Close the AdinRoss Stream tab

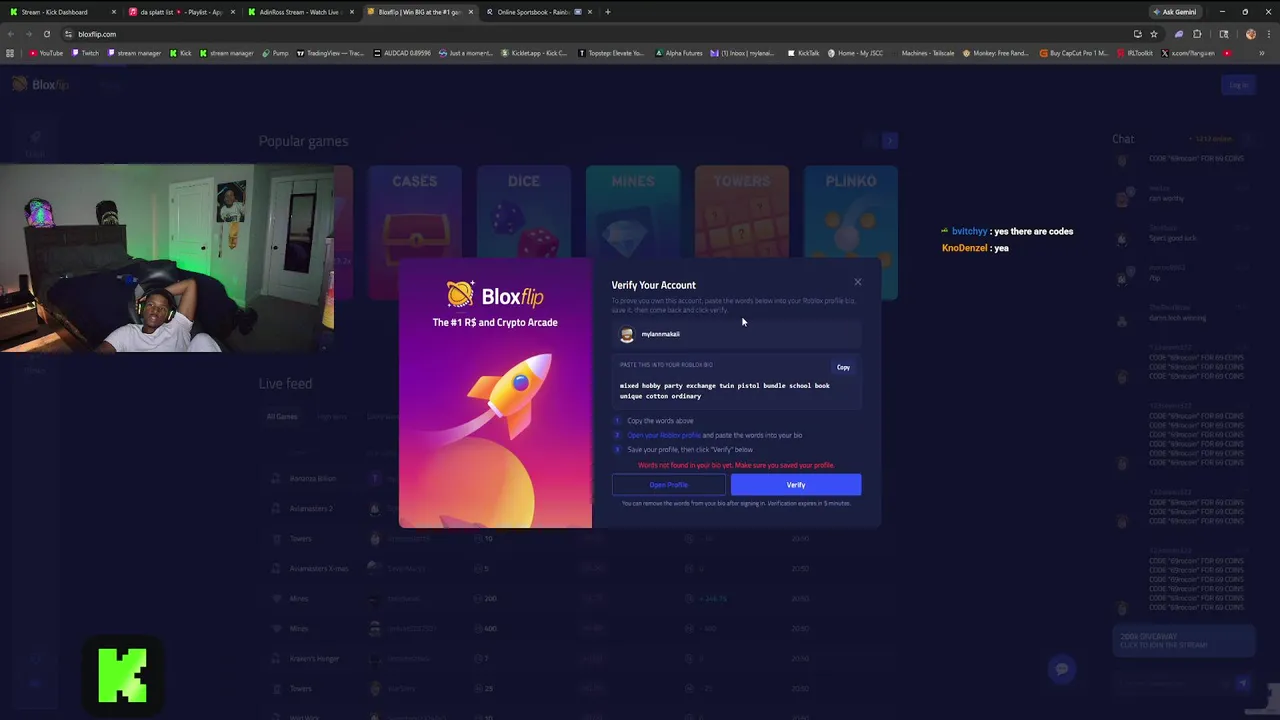(x=351, y=12)
